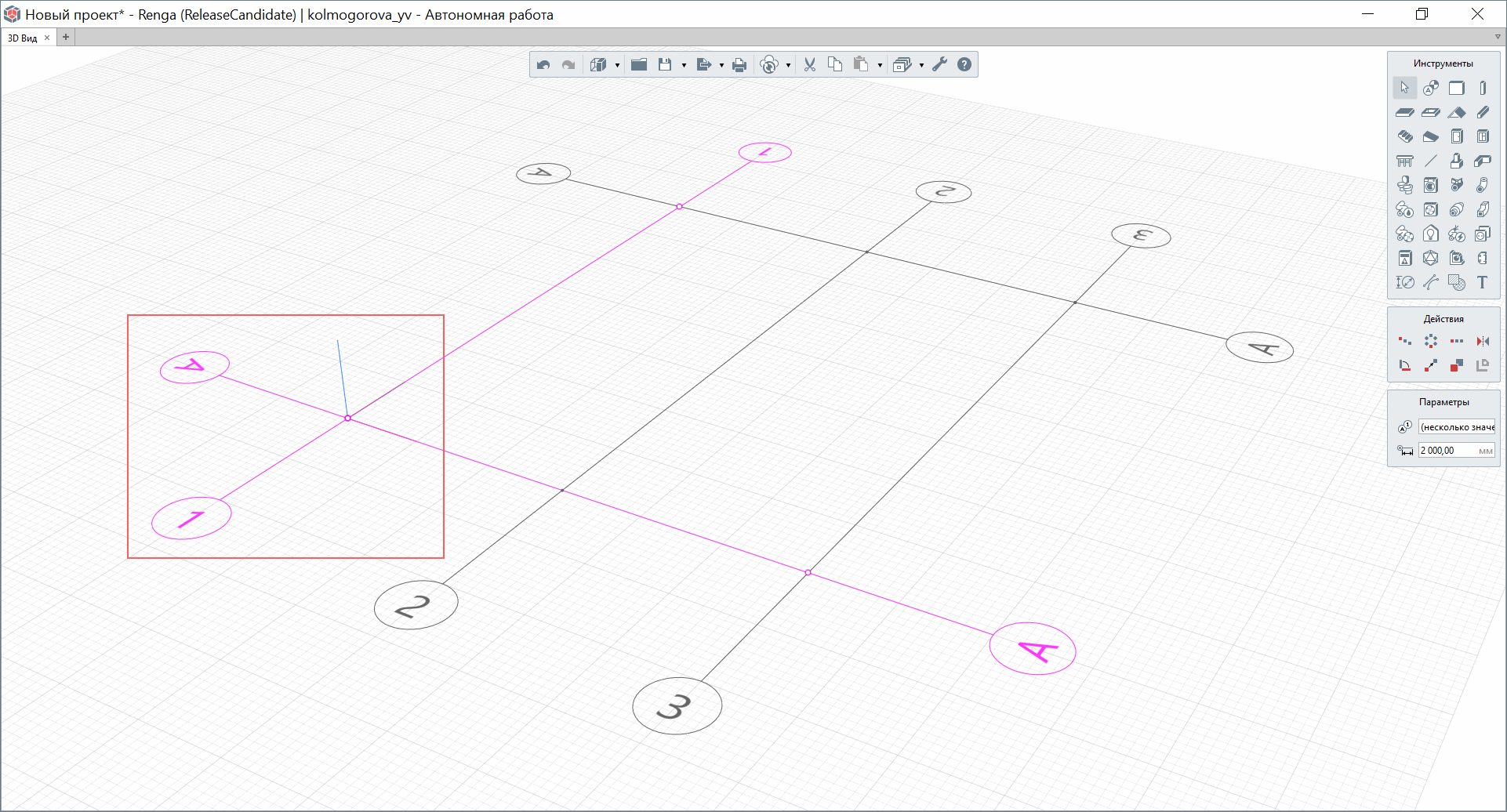Select the arrow selection tool
Viewport: 1507px width, 812px height.
pos(1404,88)
